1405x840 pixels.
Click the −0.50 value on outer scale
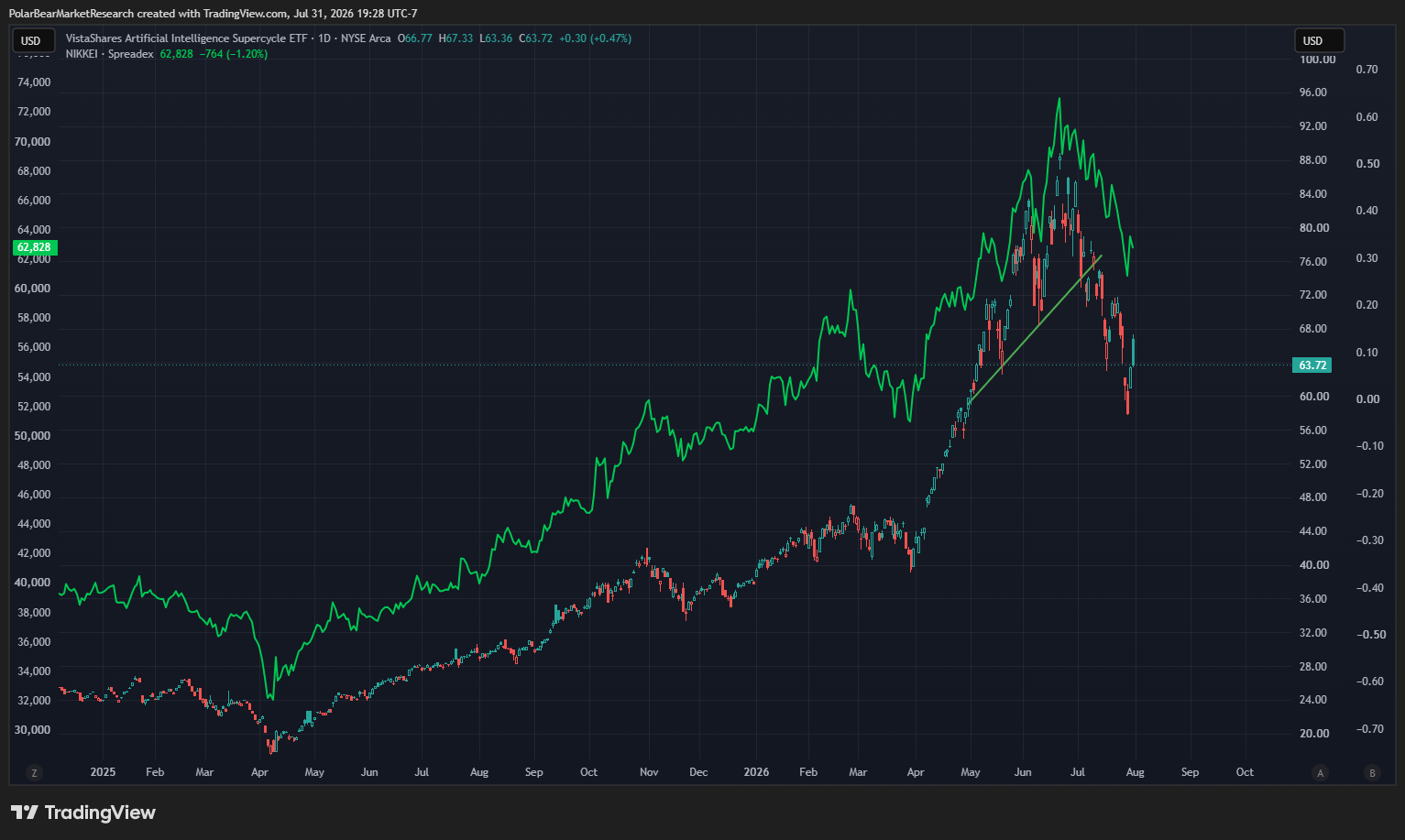[x=1370, y=635]
